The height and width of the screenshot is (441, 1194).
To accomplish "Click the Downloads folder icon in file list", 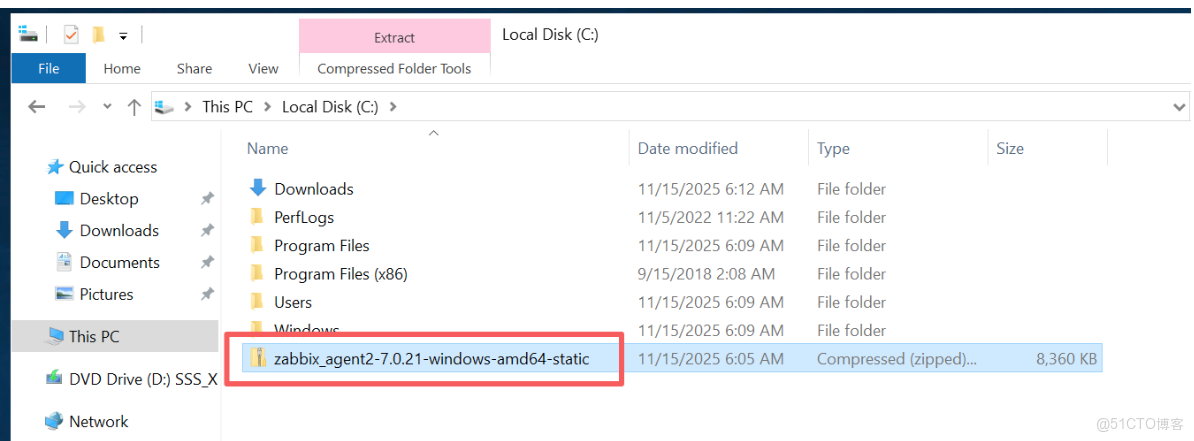I will 258,188.
